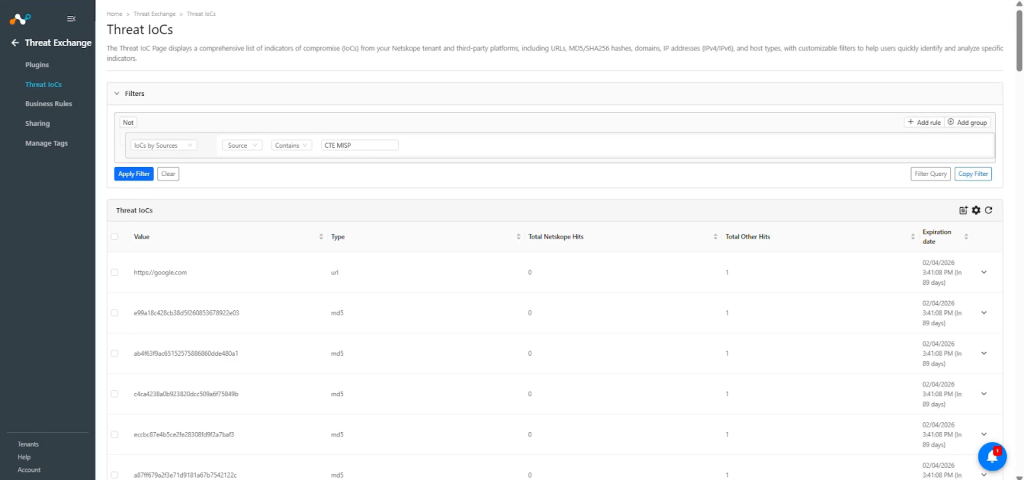This screenshot has width=1024, height=480.
Task: Collapse the Filters panel
Action: [x=117, y=93]
